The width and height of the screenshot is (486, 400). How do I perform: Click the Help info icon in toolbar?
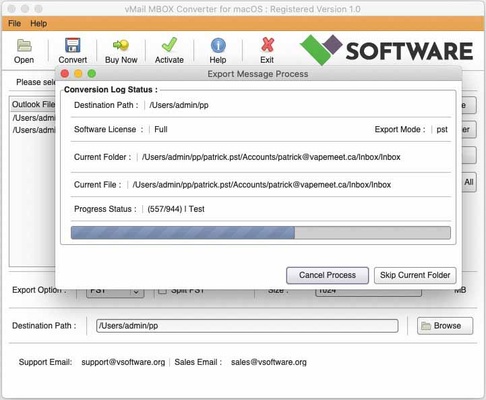click(x=218, y=45)
